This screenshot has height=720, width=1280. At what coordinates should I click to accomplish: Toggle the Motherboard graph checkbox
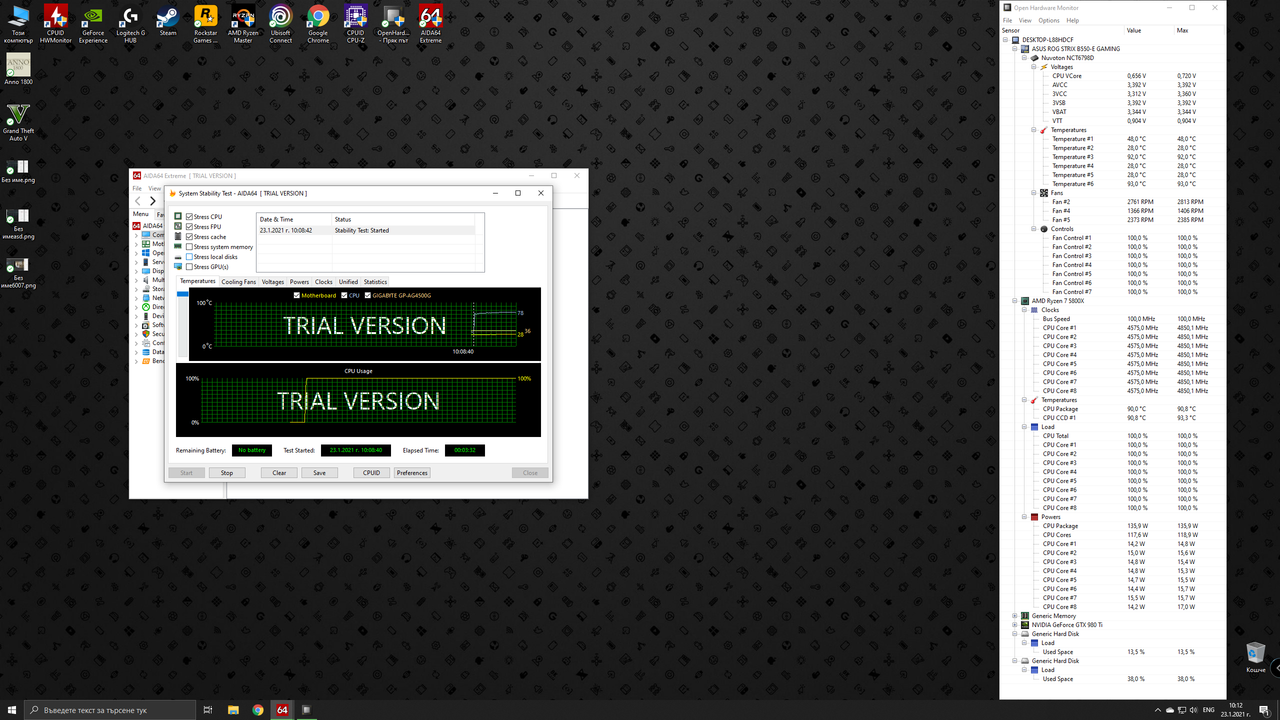click(297, 295)
